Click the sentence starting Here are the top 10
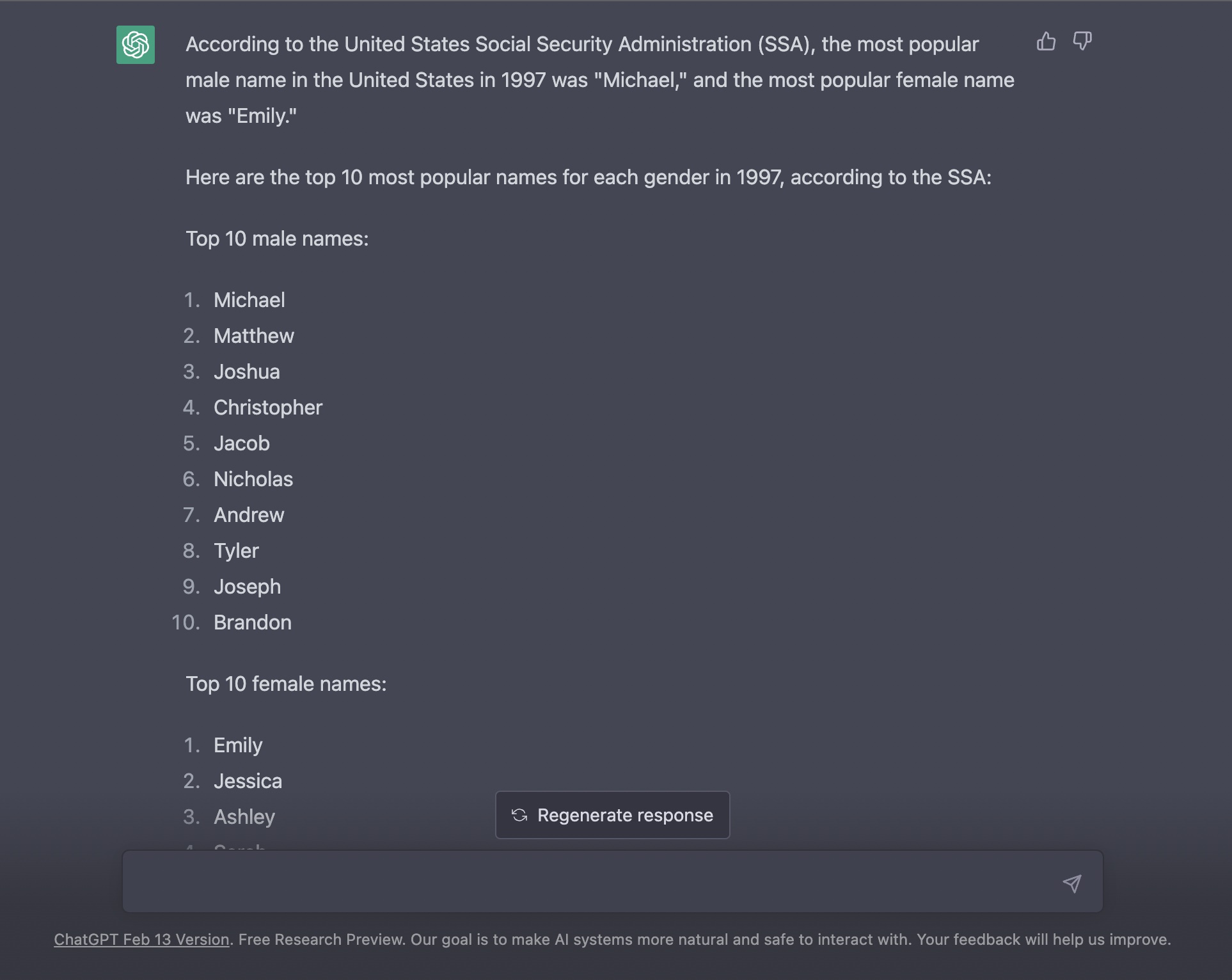This screenshot has width=1232, height=980. 588,177
